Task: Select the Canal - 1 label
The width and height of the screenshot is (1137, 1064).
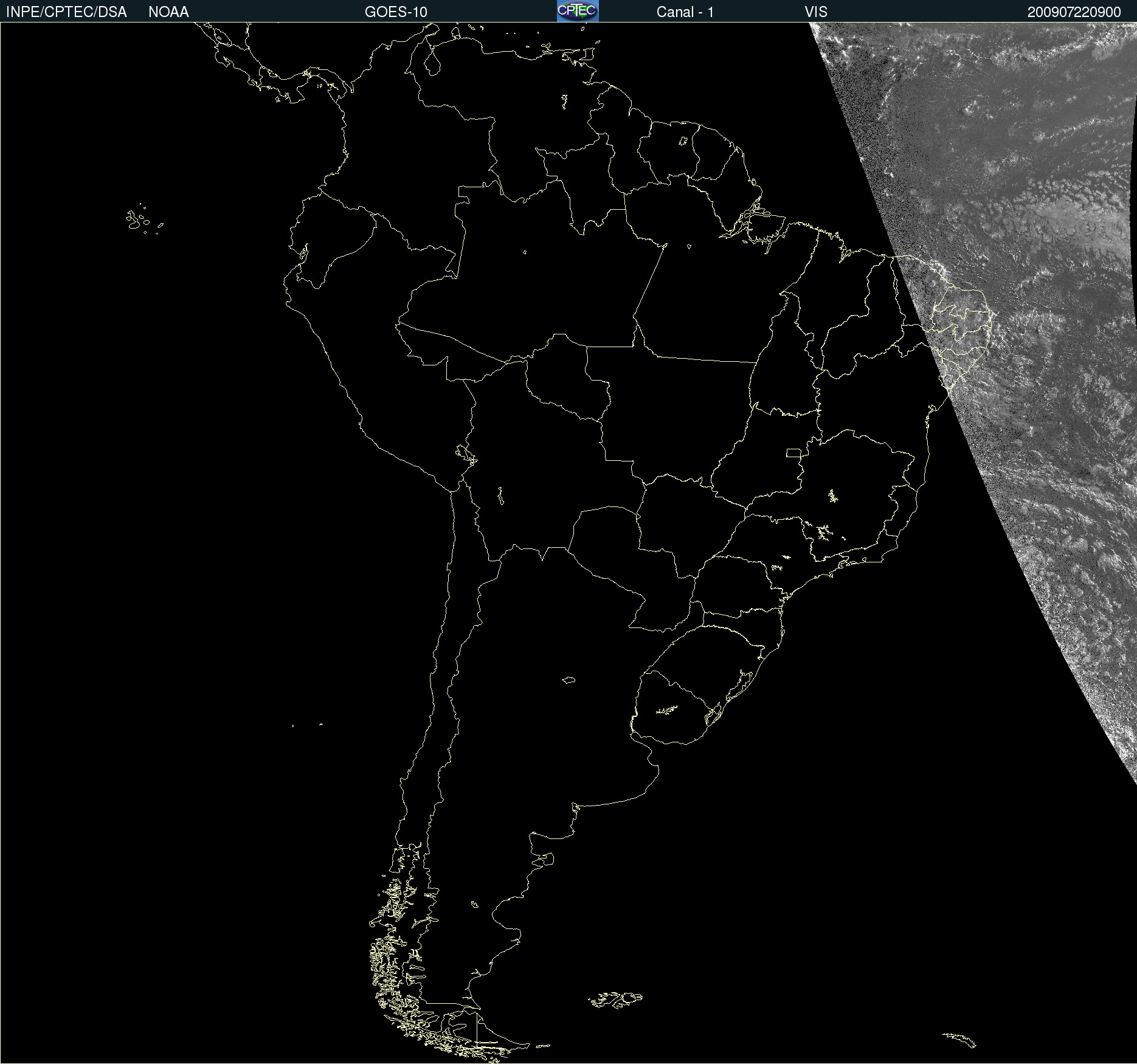Action: click(685, 12)
